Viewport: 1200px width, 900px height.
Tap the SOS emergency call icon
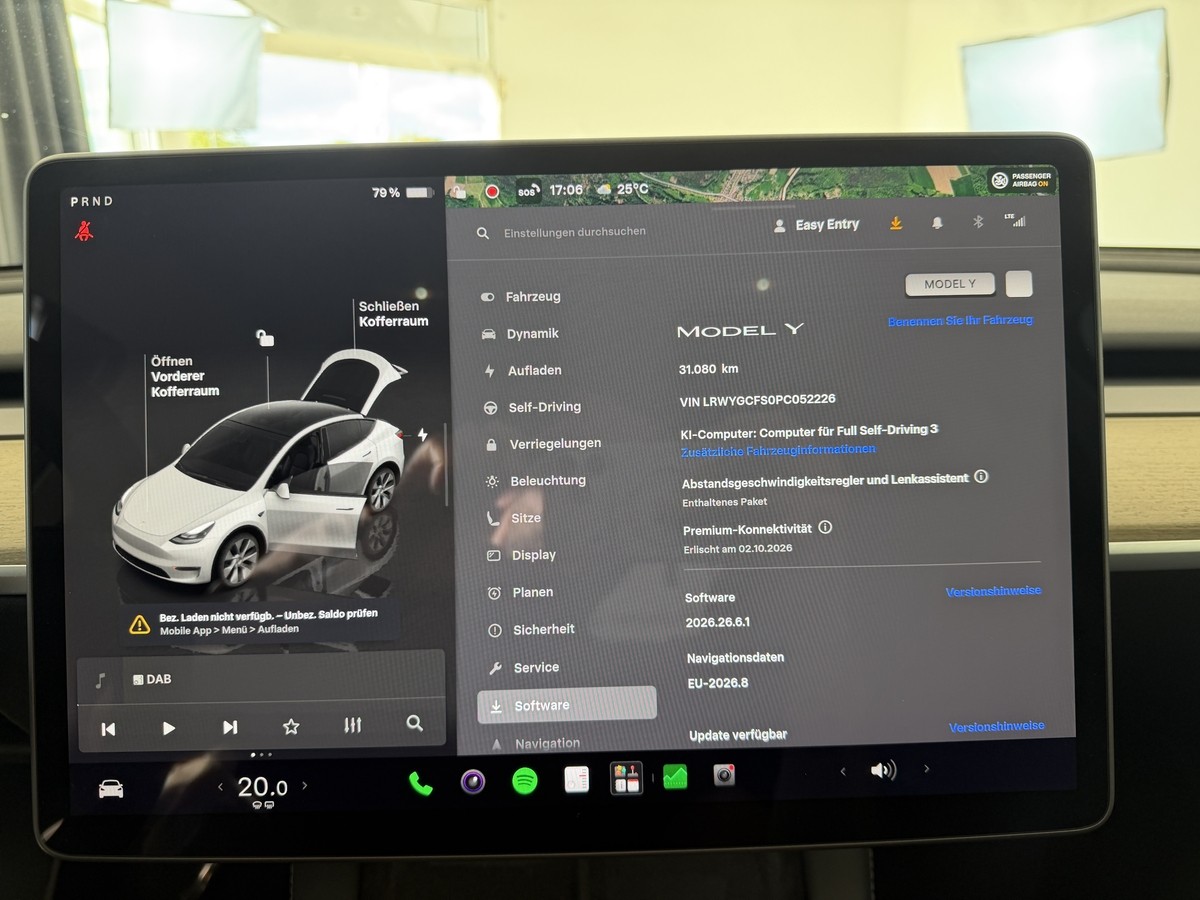point(528,190)
